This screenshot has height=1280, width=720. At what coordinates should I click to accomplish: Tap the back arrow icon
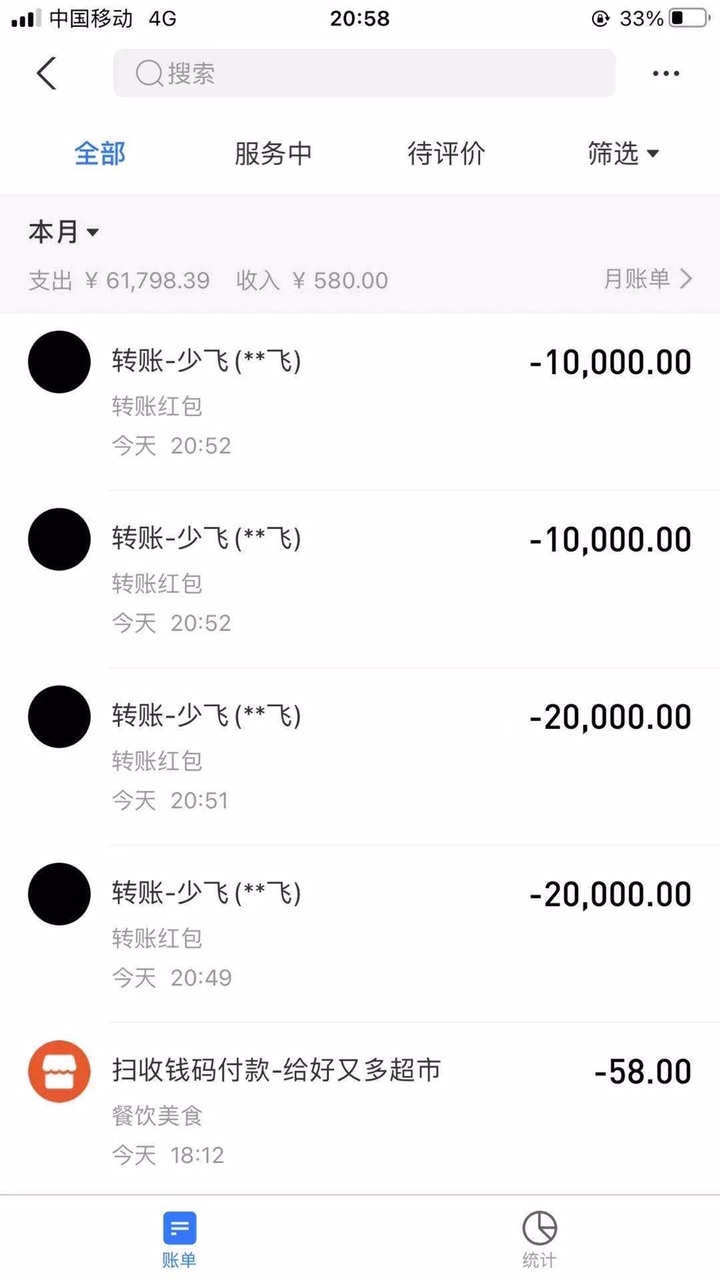point(46,74)
